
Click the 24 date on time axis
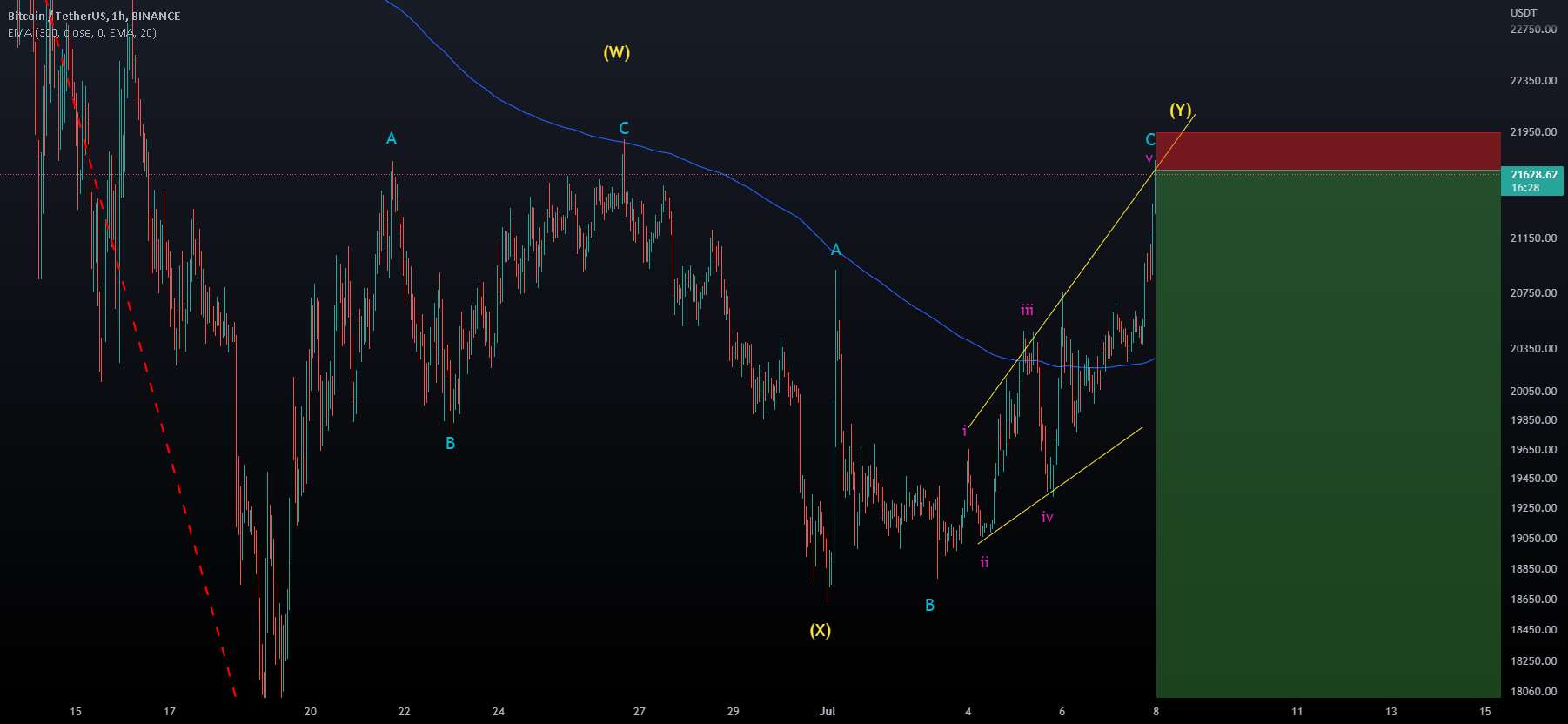point(498,711)
